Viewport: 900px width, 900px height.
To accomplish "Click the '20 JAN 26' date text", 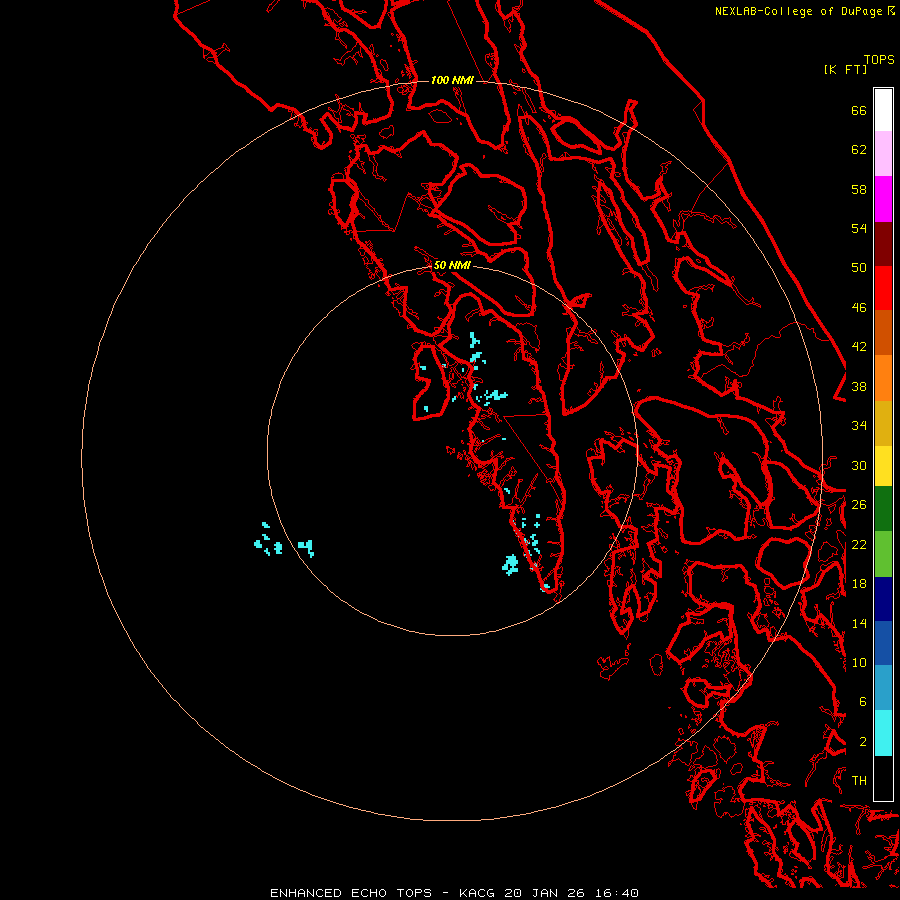I will tap(545, 893).
